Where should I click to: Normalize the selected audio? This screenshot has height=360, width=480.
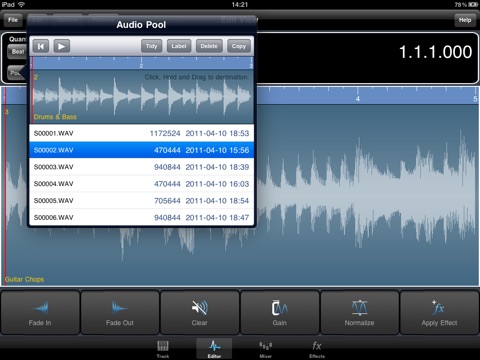(x=359, y=312)
